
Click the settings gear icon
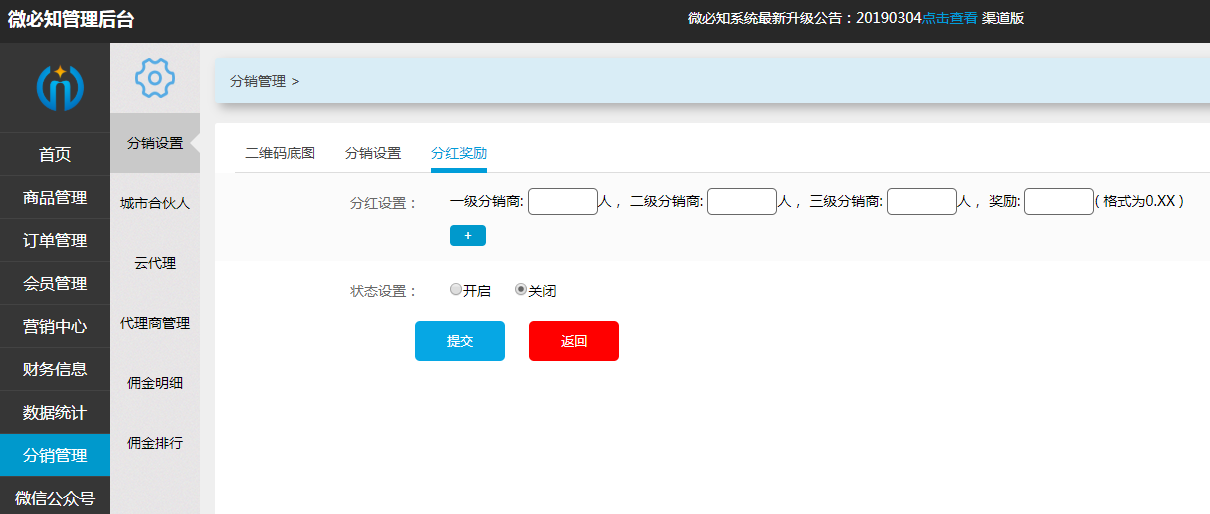tap(155, 78)
